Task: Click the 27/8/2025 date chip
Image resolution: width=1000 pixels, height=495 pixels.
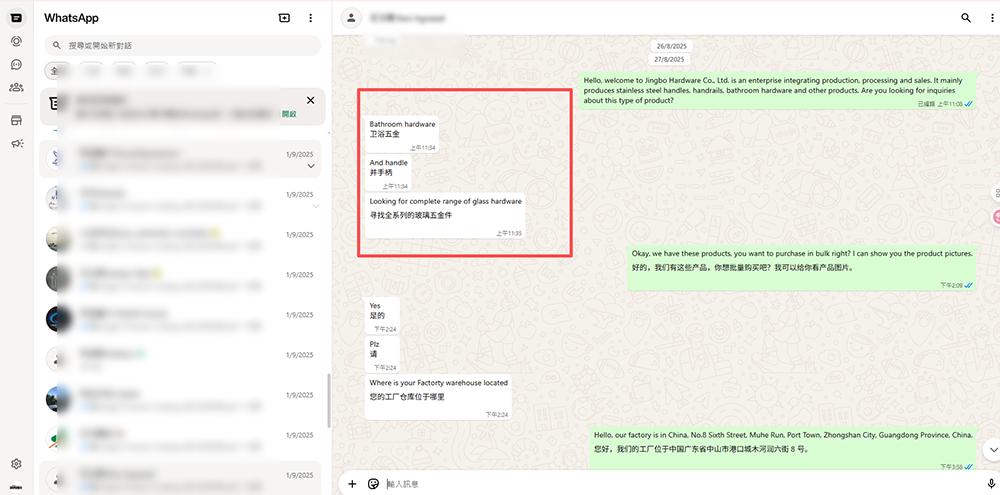Action: click(x=669, y=59)
